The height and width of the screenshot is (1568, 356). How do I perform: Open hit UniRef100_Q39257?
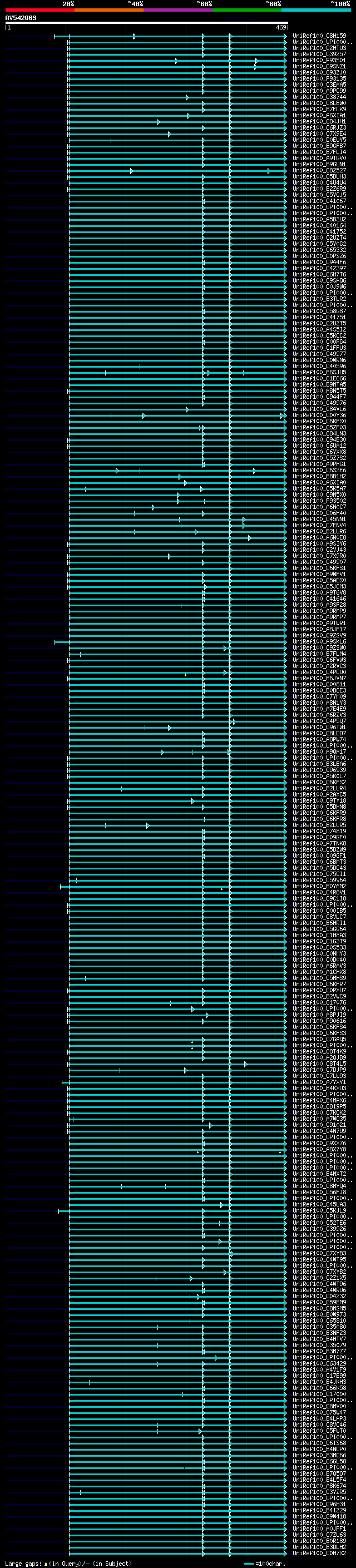pyautogui.click(x=319, y=54)
